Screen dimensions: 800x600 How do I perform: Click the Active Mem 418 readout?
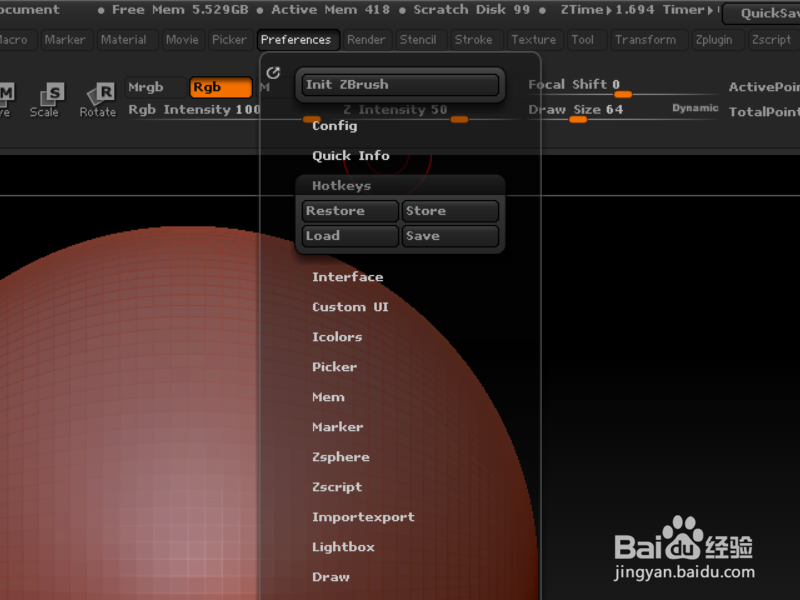coord(330,10)
